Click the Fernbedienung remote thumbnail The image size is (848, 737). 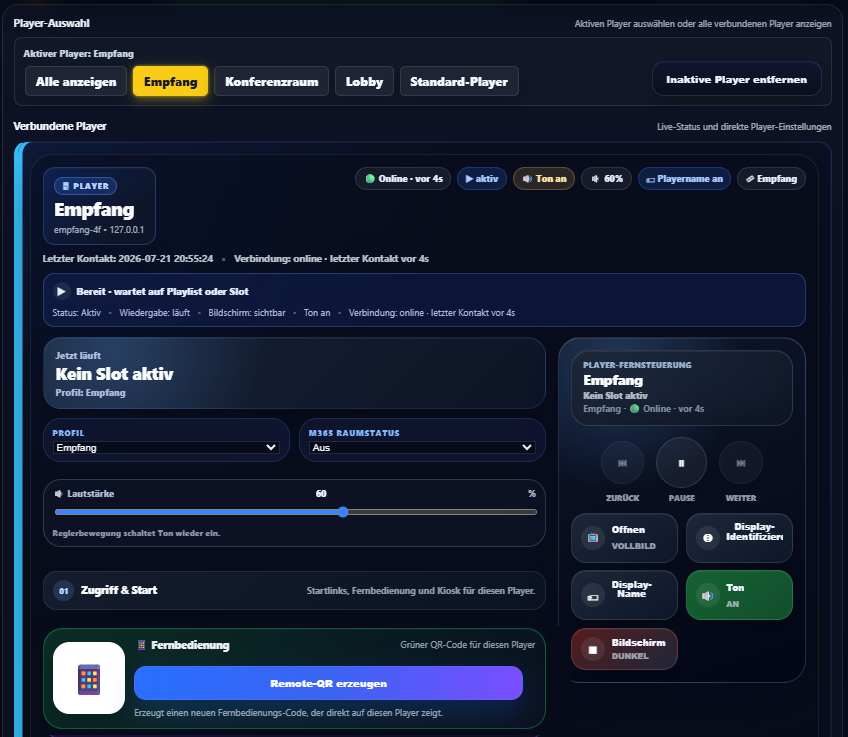(89, 678)
